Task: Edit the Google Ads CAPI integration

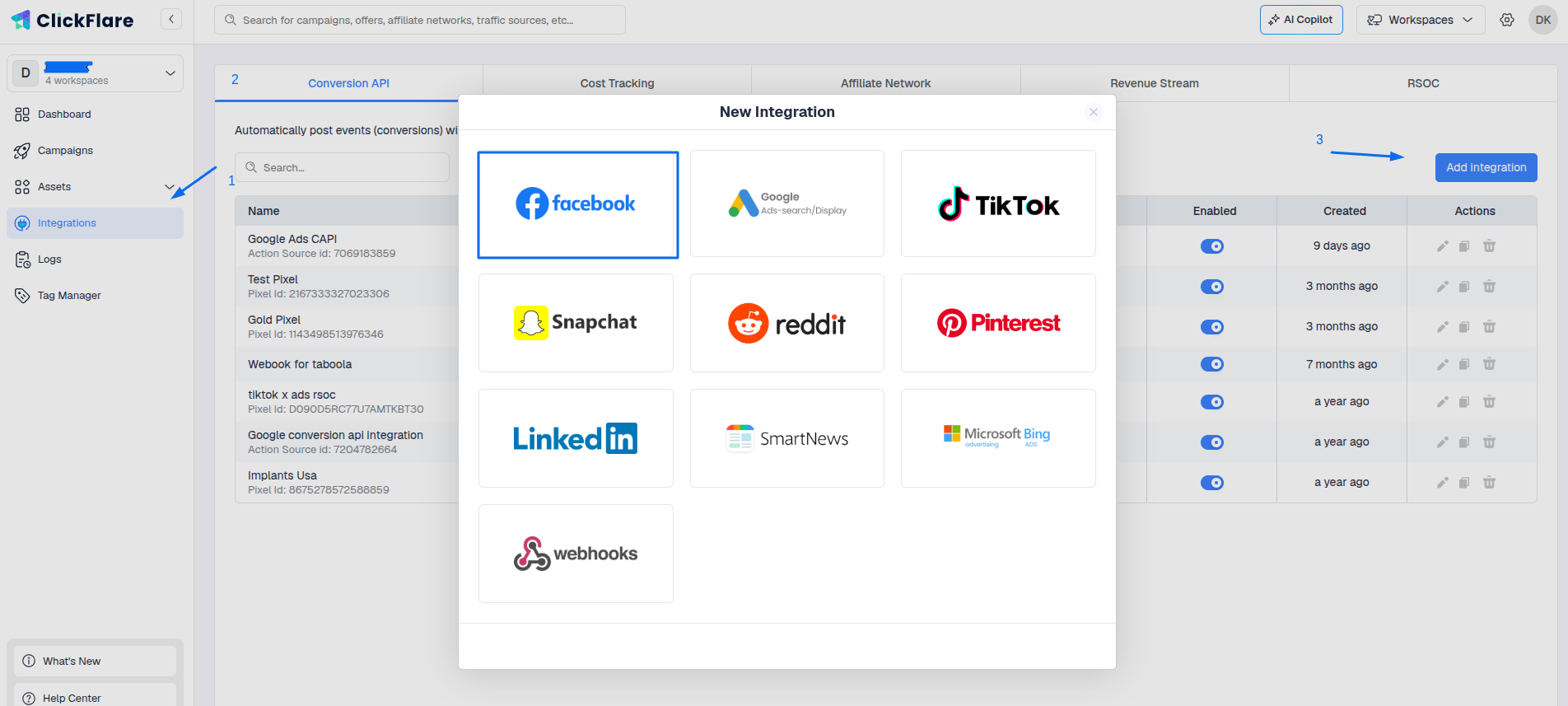Action: click(x=1442, y=246)
